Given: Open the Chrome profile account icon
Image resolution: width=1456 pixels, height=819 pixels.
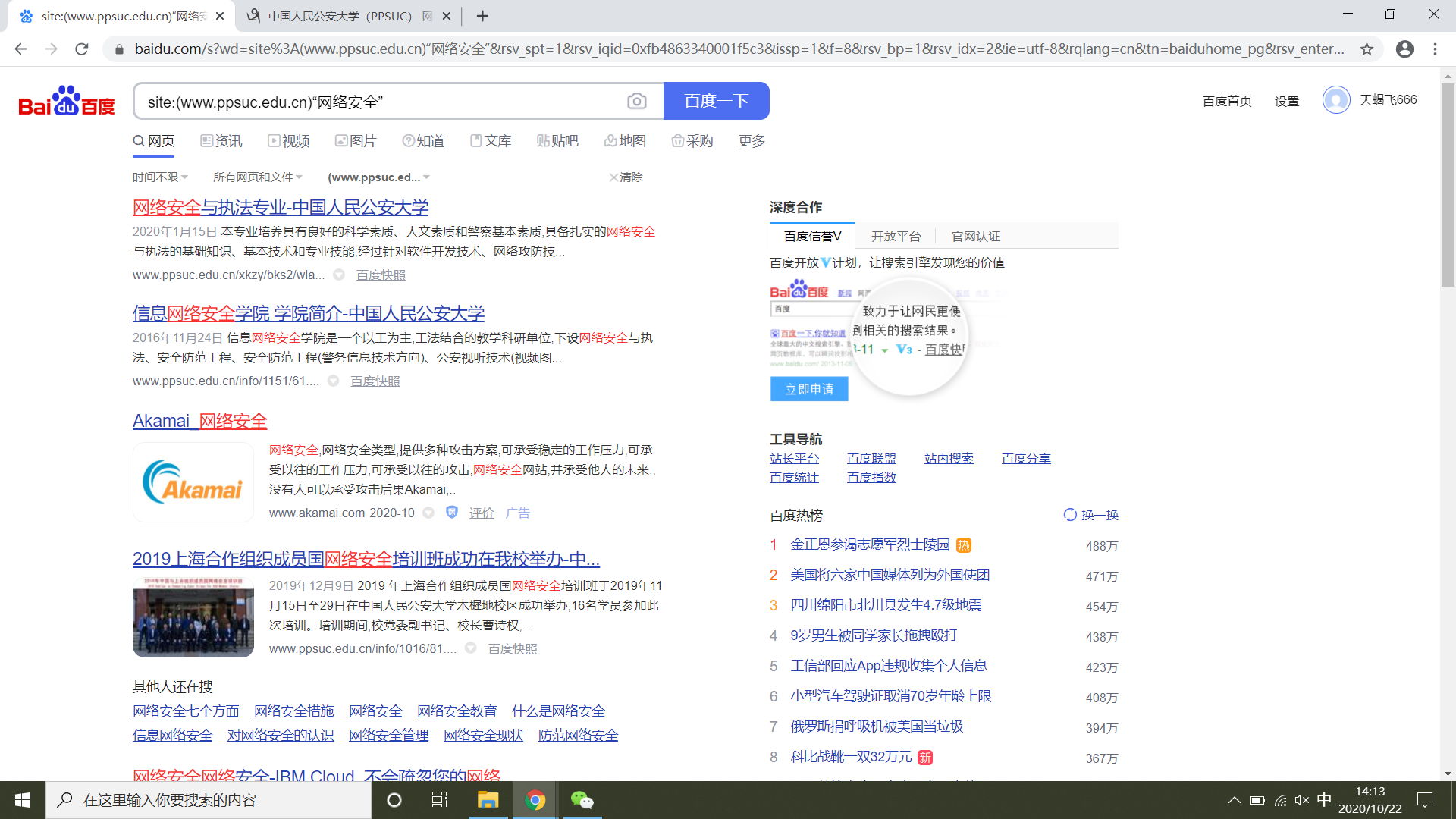Looking at the screenshot, I should coord(1404,49).
